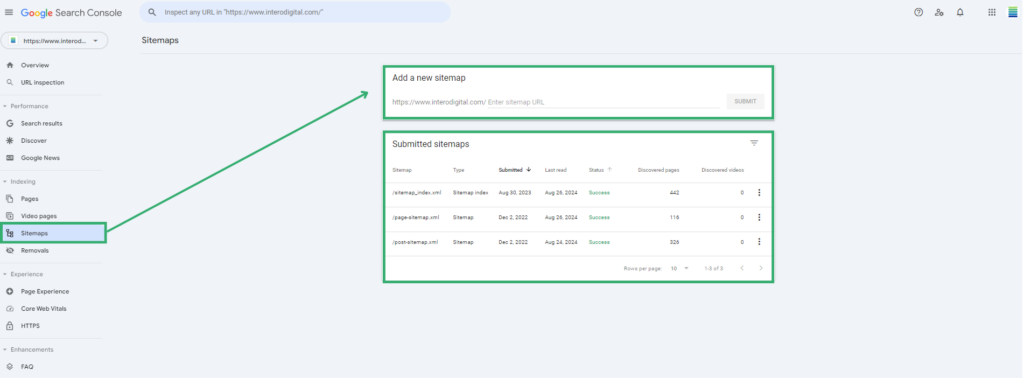Viewport: 1024px width, 378px height.
Task: Open the submitted sitemaps filter icon
Action: pyautogui.click(x=754, y=143)
